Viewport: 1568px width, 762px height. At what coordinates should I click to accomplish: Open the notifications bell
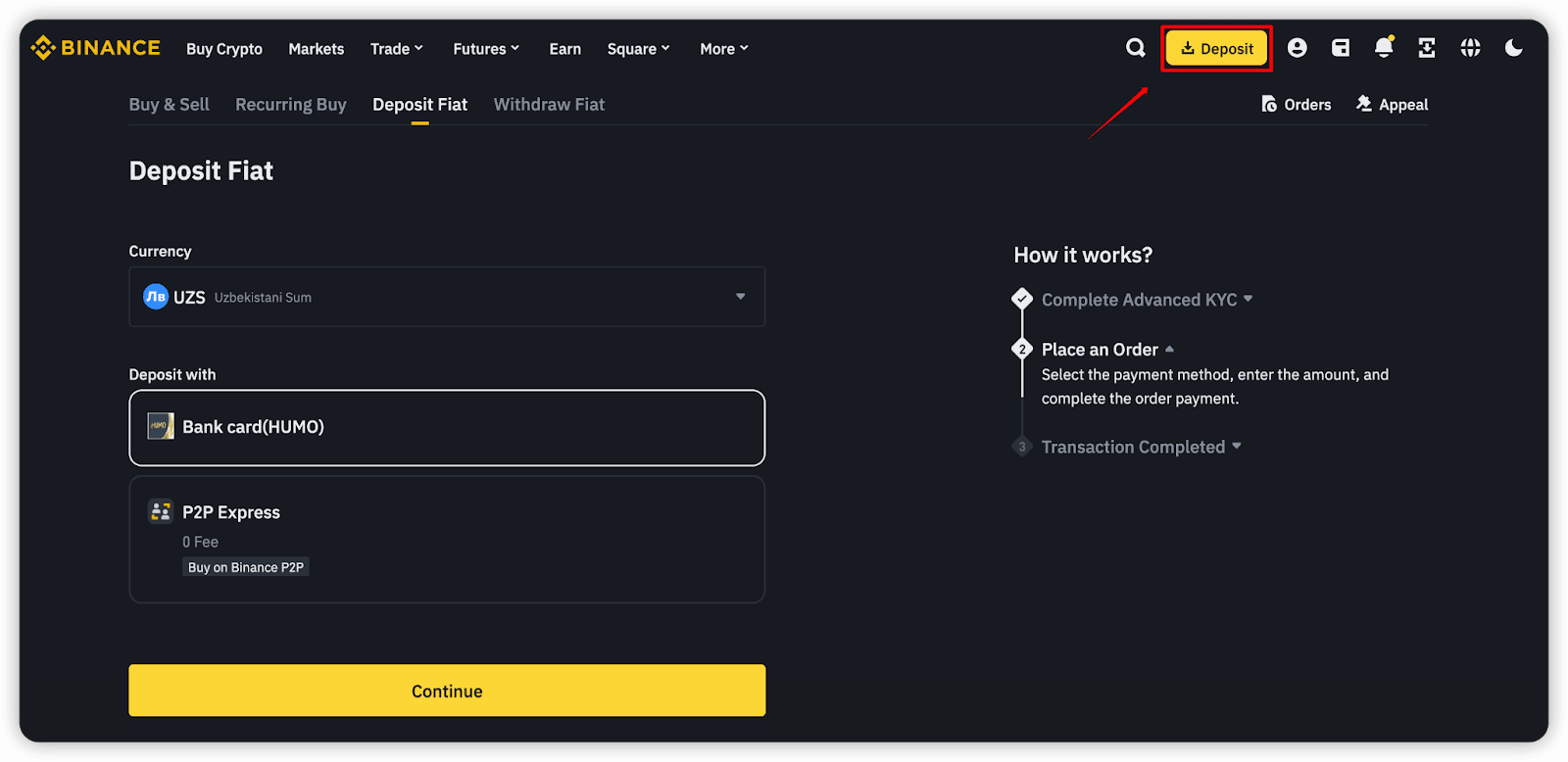1383,48
